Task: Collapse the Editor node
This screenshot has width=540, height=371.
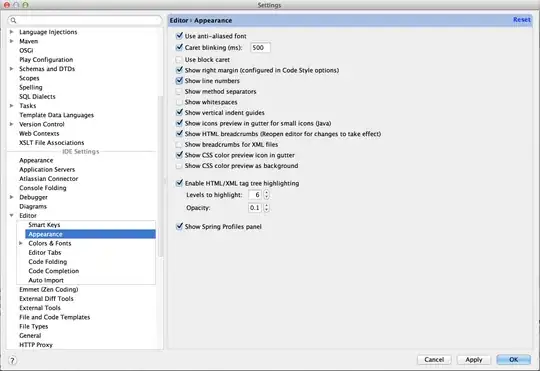Action: coord(11,216)
